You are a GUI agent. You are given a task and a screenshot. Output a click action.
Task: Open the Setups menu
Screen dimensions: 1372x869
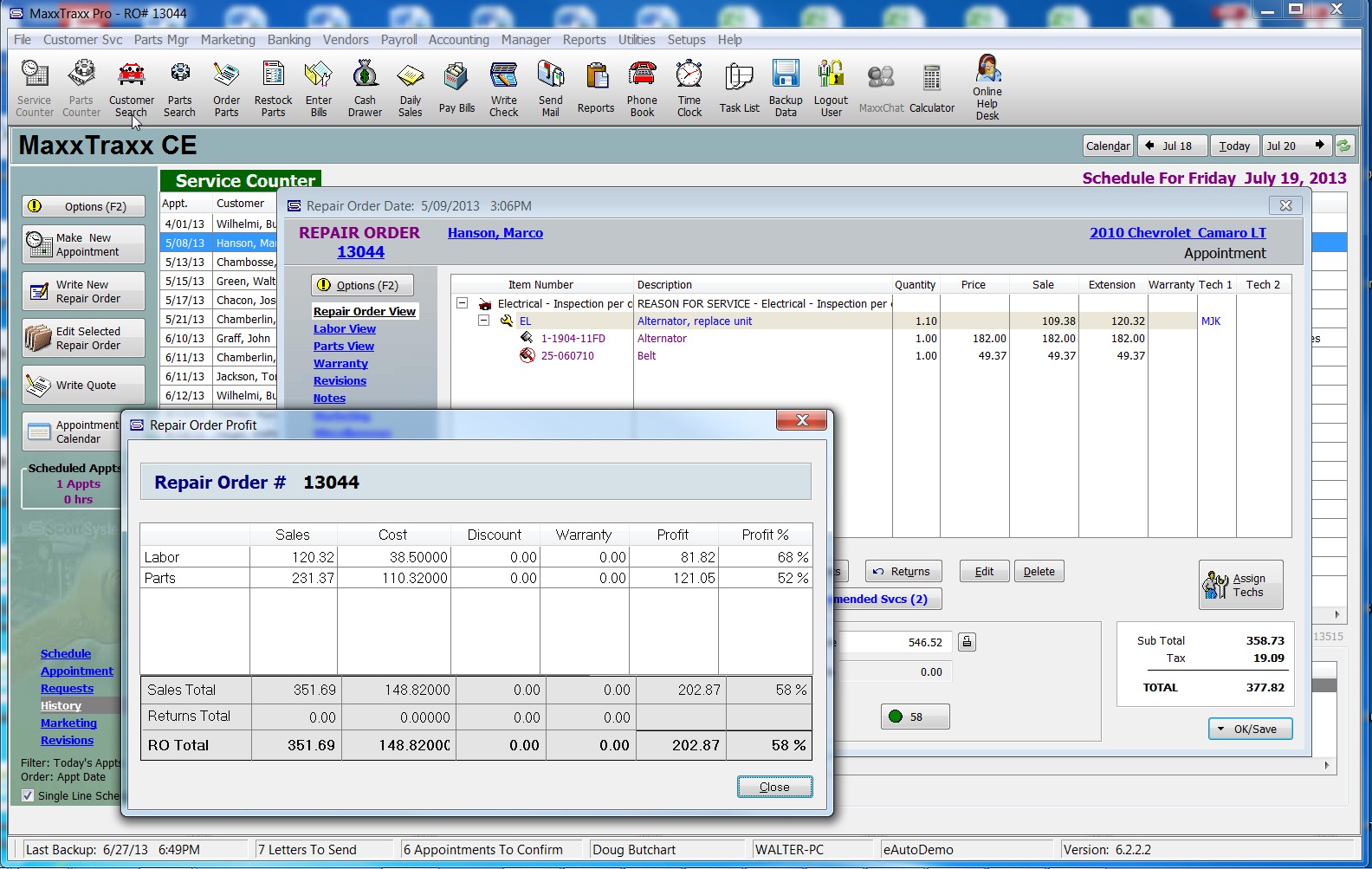686,40
